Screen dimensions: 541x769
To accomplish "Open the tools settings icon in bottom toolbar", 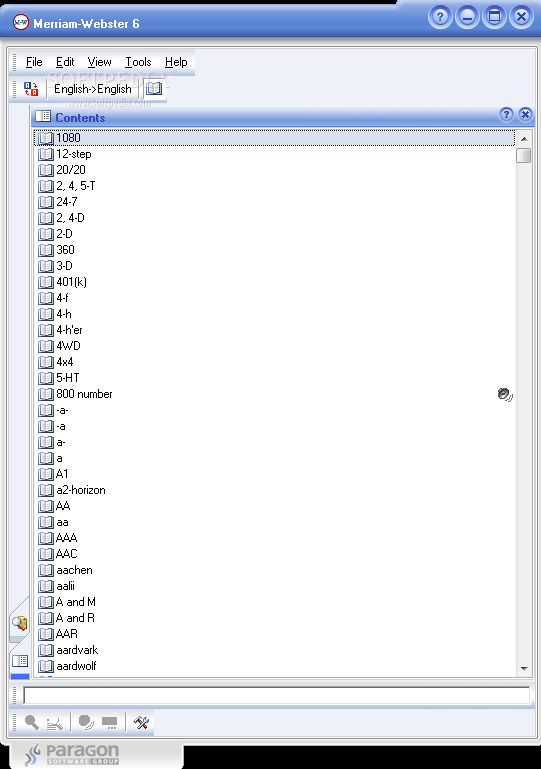I will 141,722.
